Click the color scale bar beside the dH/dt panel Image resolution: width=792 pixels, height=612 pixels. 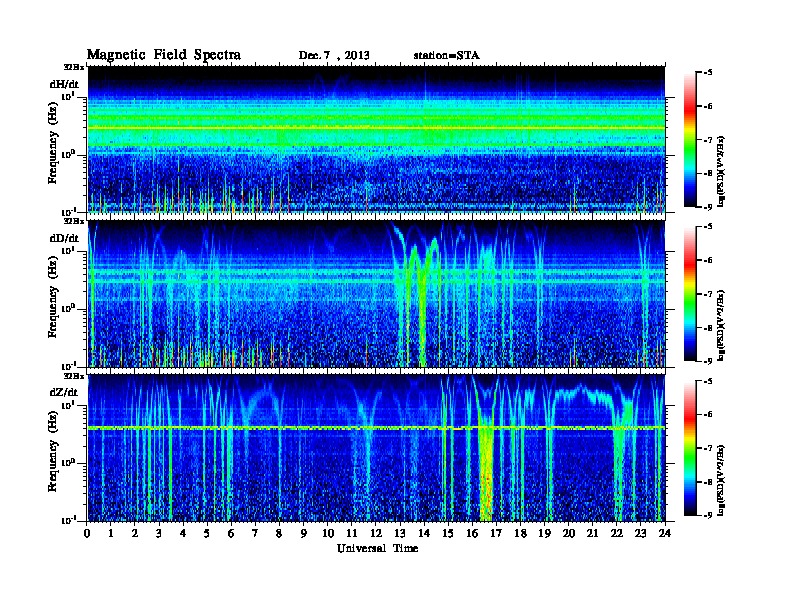[x=689, y=140]
